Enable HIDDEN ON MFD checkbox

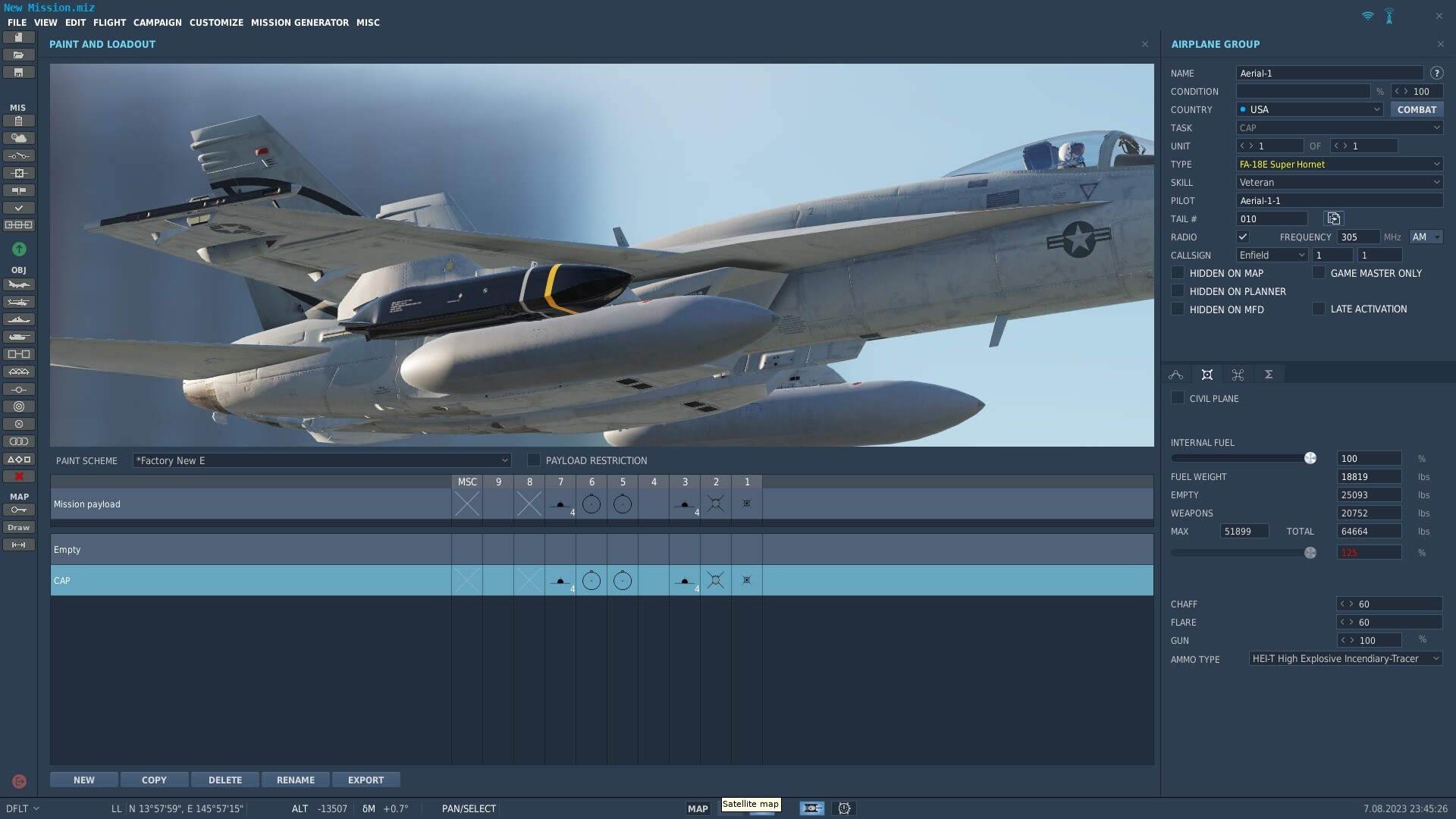coord(1178,309)
